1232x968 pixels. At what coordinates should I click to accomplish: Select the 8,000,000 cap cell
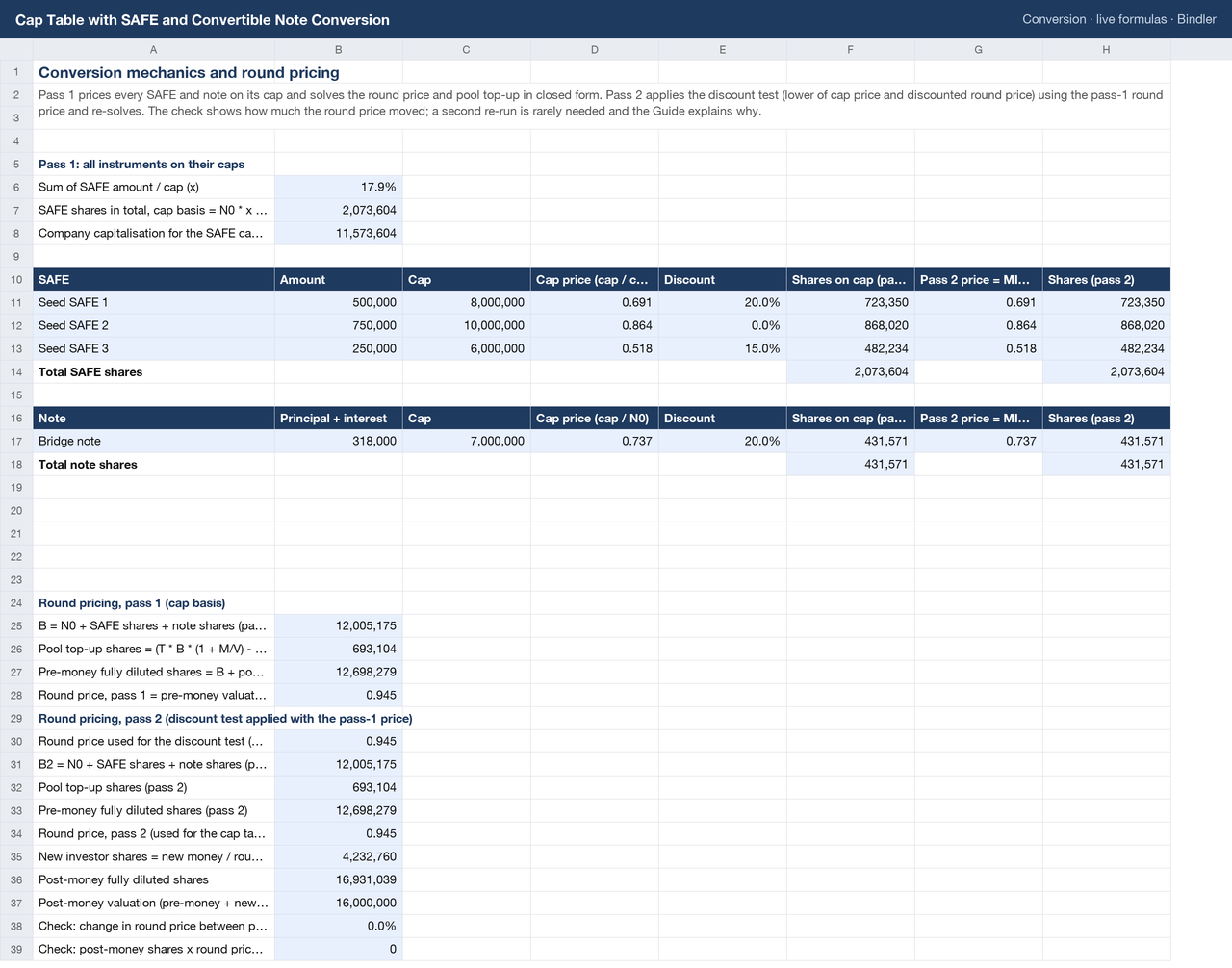pos(466,302)
